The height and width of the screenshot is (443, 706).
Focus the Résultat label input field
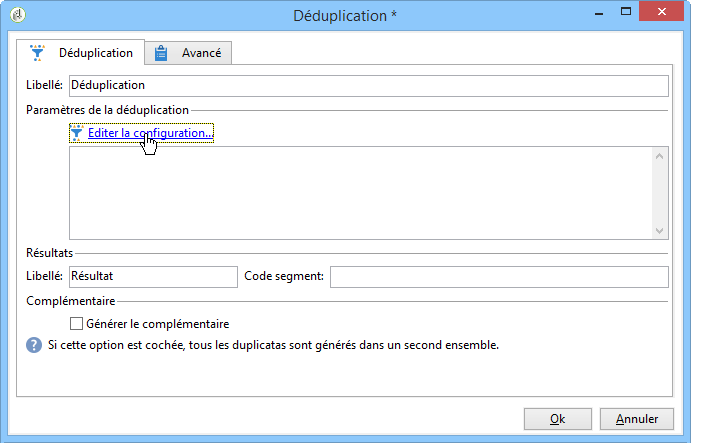coord(152,276)
